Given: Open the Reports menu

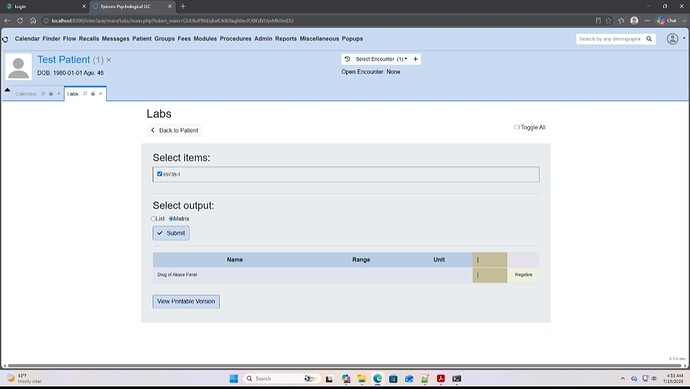Looking at the screenshot, I should coord(286,39).
